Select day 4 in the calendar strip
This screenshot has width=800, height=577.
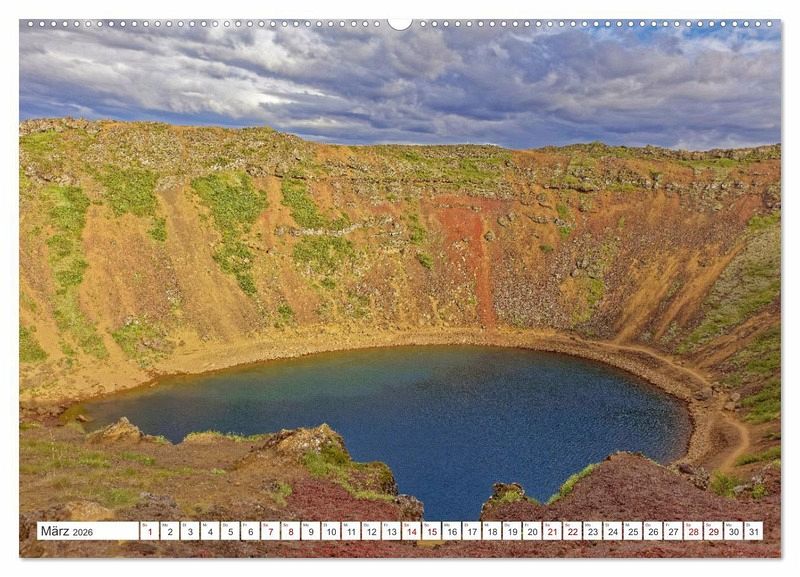point(210,531)
